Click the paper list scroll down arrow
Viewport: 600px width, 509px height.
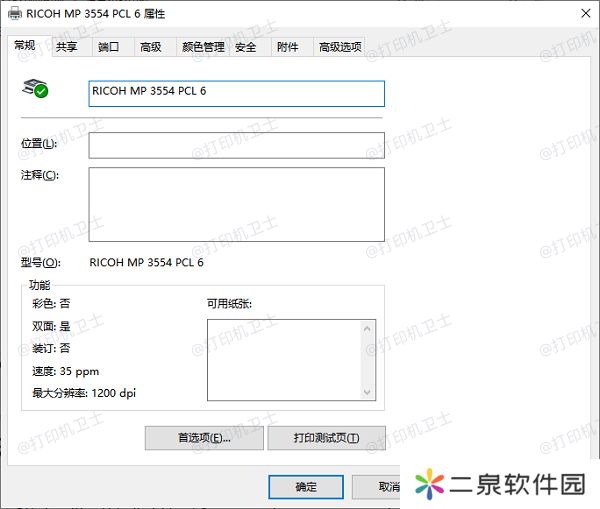pos(367,392)
